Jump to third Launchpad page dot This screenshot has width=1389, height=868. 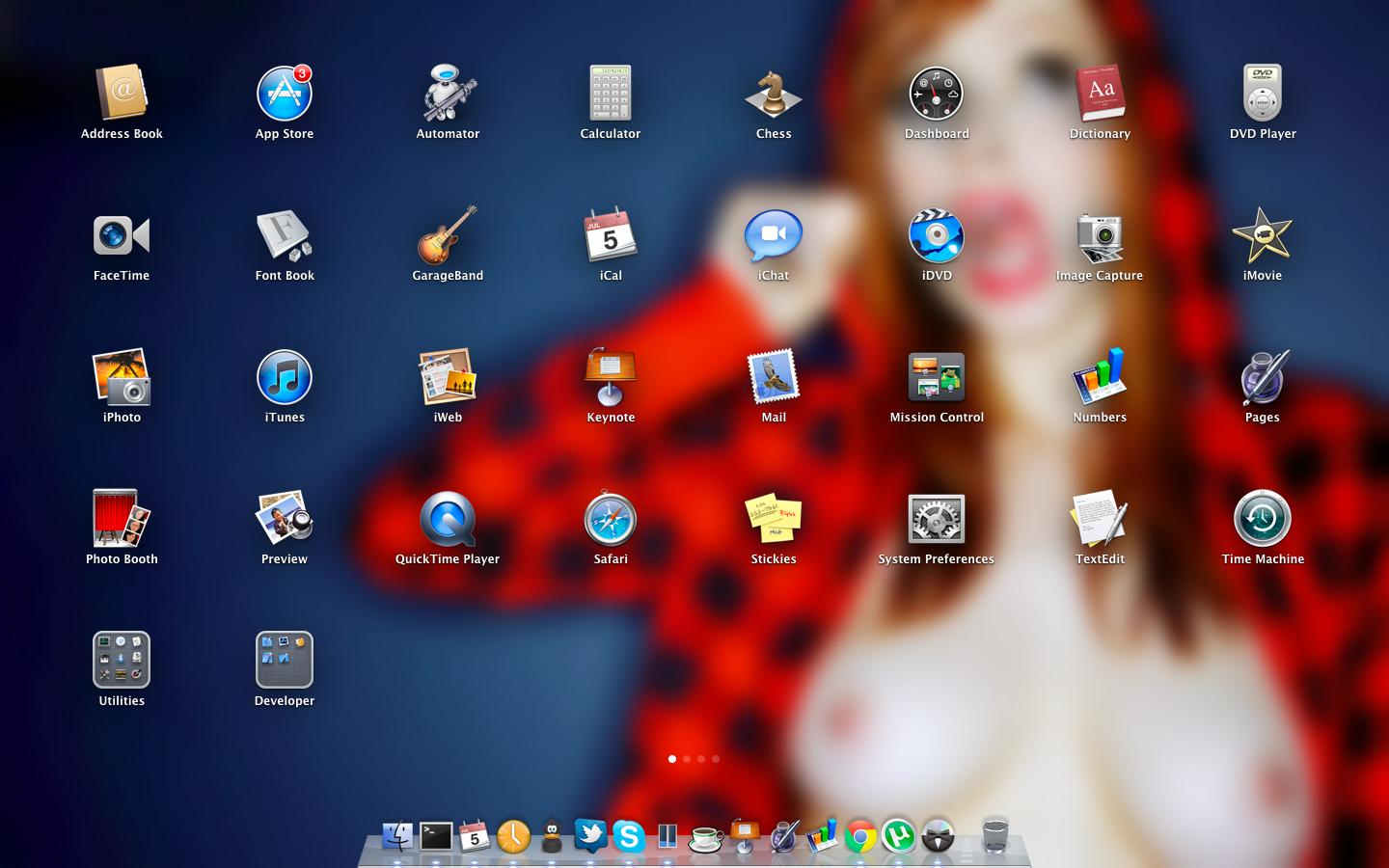click(x=701, y=759)
